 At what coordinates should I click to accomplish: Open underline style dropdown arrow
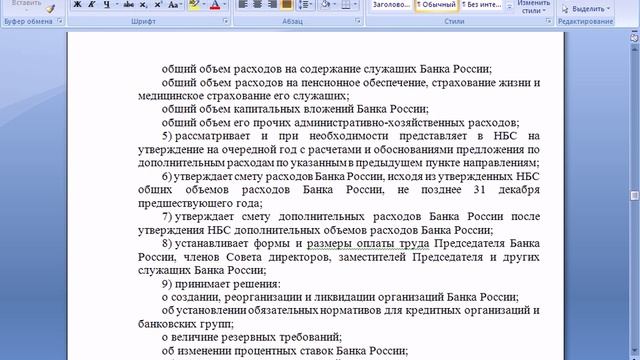[117, 4]
